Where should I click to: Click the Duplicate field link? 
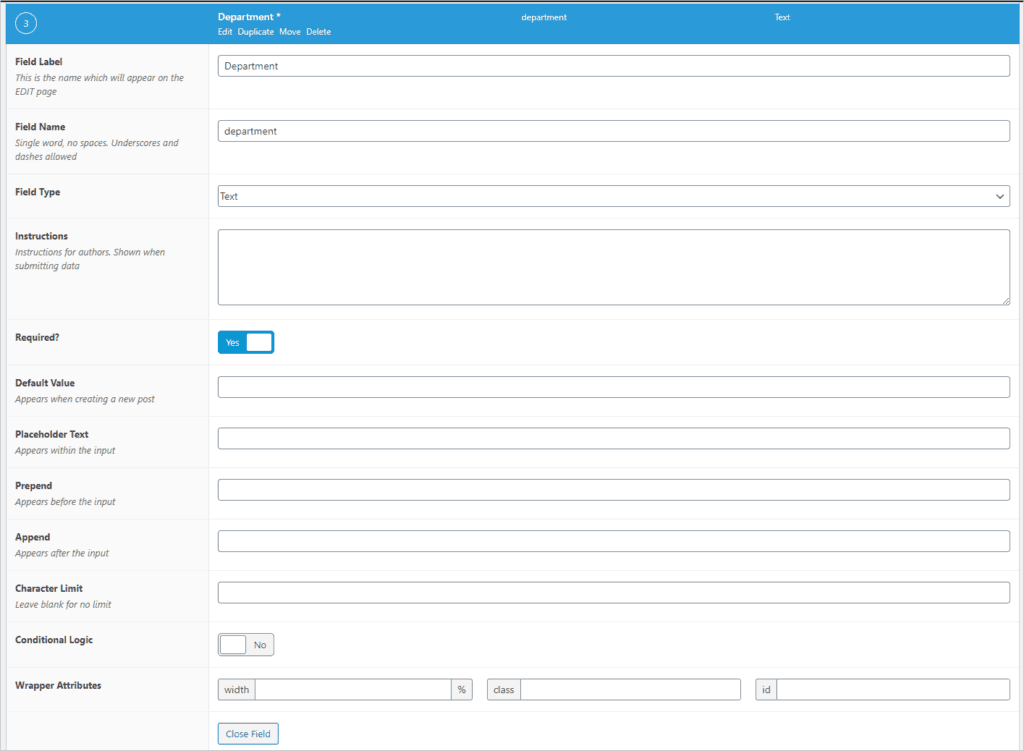coord(255,32)
